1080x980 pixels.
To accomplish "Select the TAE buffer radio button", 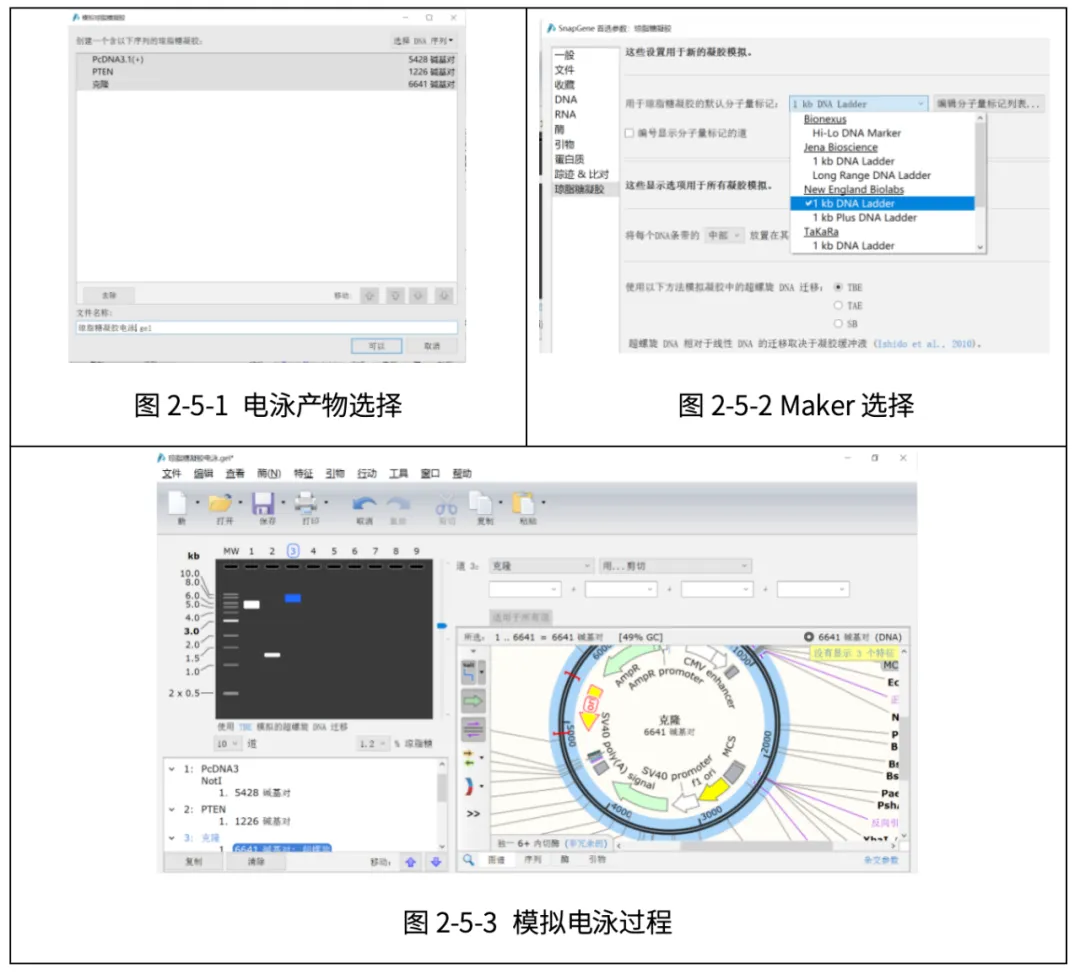I will 838,306.
